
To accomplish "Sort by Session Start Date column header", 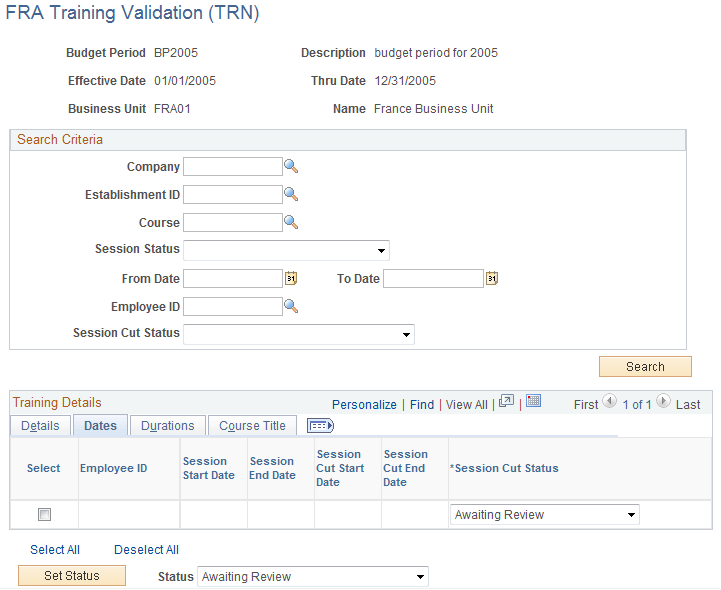I will point(209,468).
